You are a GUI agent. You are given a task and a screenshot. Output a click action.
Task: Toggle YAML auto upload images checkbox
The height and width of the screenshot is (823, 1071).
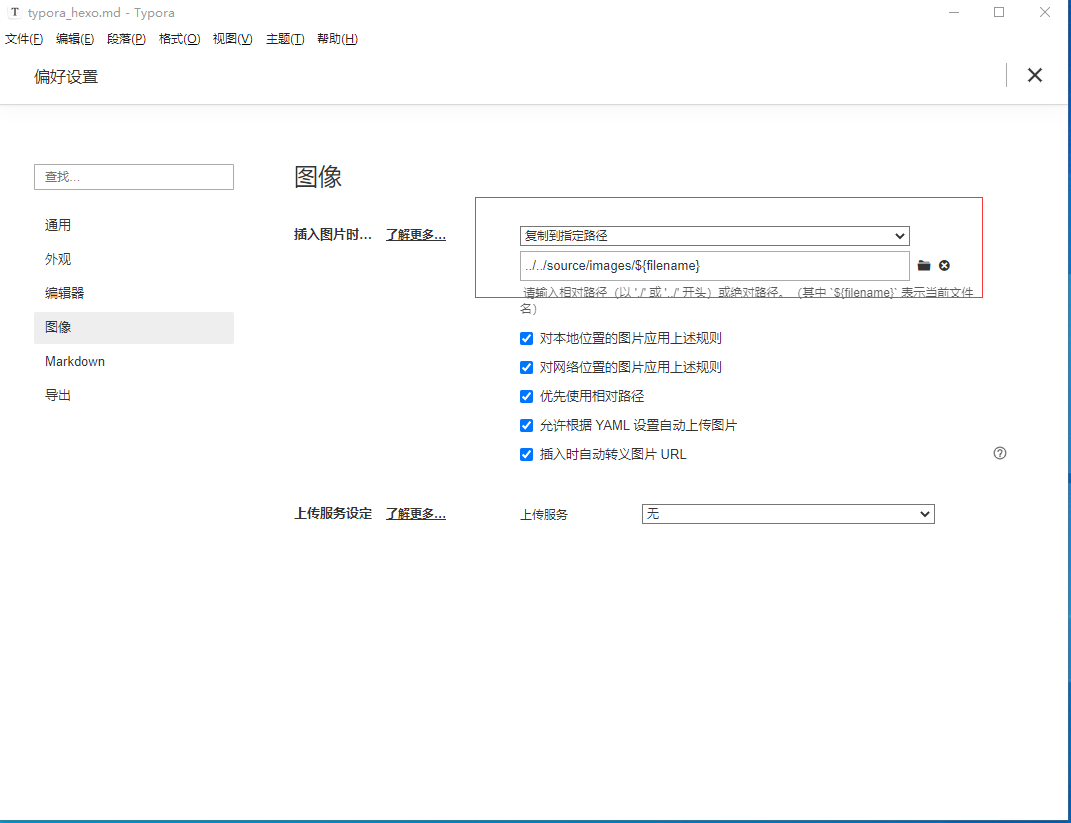pyautogui.click(x=527, y=426)
